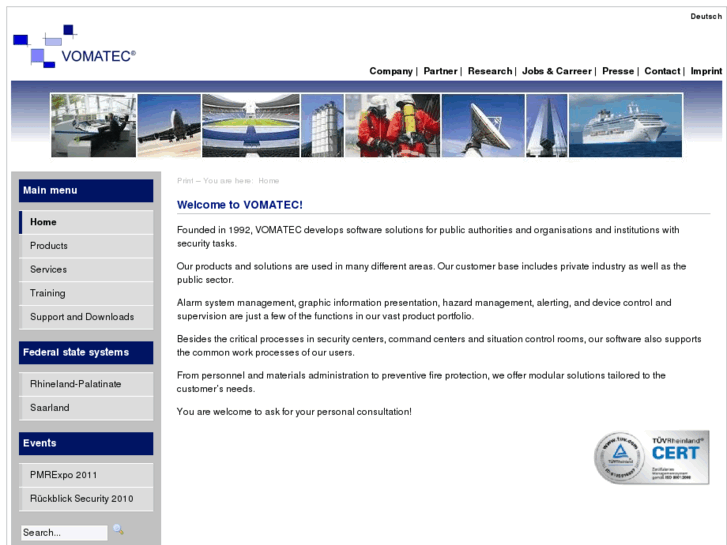Viewport: 727px width, 545px height.
Task: Open the Contact page
Action: point(662,71)
